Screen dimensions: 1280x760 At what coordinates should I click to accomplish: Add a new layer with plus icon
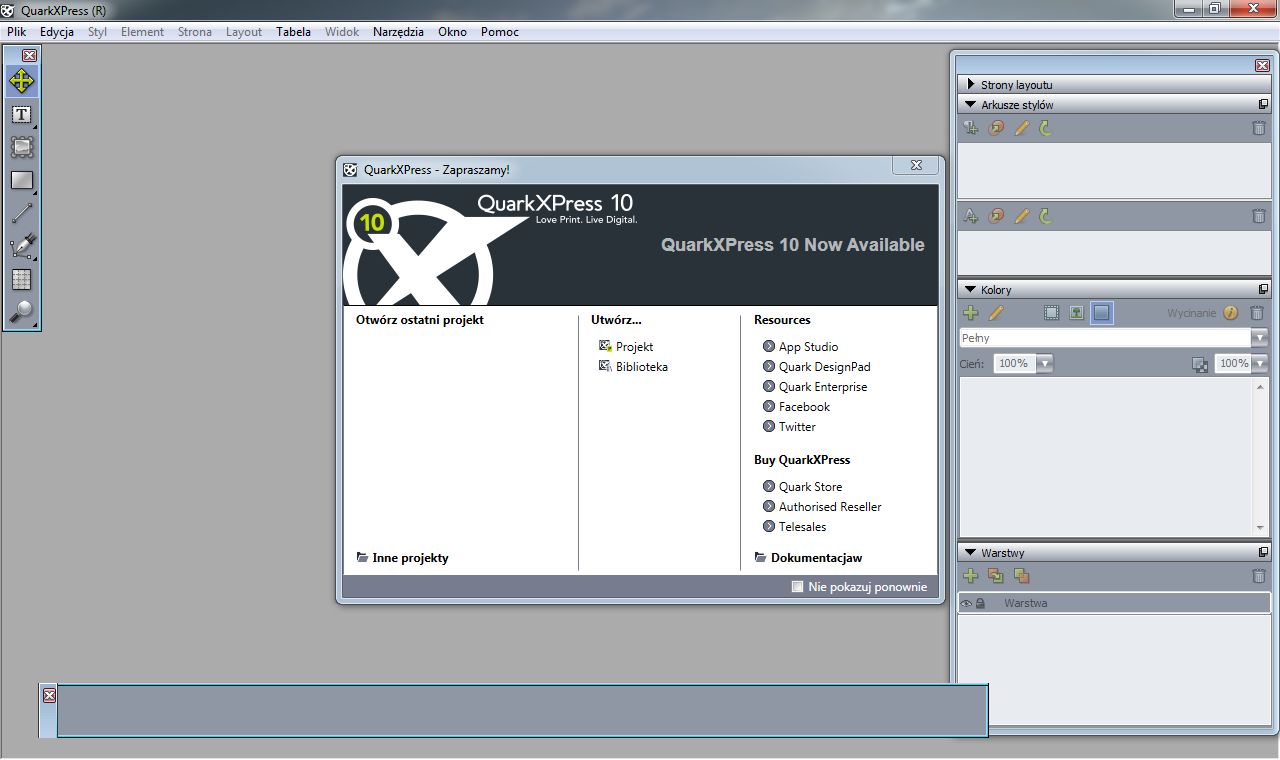coord(970,576)
